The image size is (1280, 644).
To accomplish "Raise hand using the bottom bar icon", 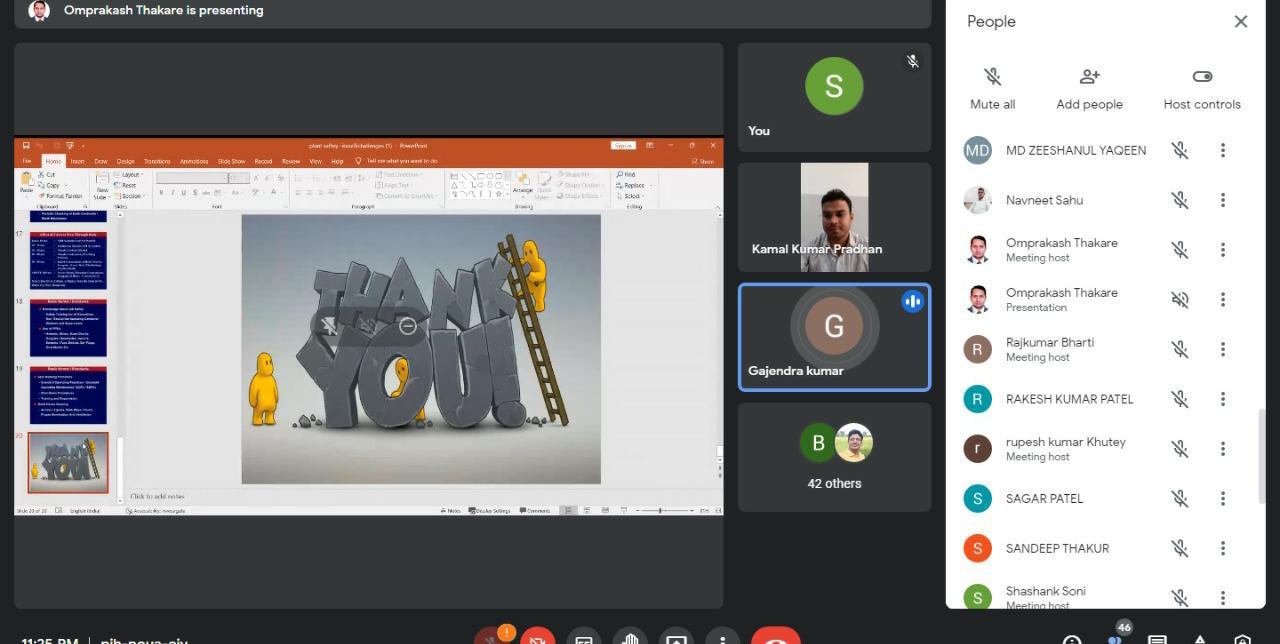I will (x=629, y=638).
